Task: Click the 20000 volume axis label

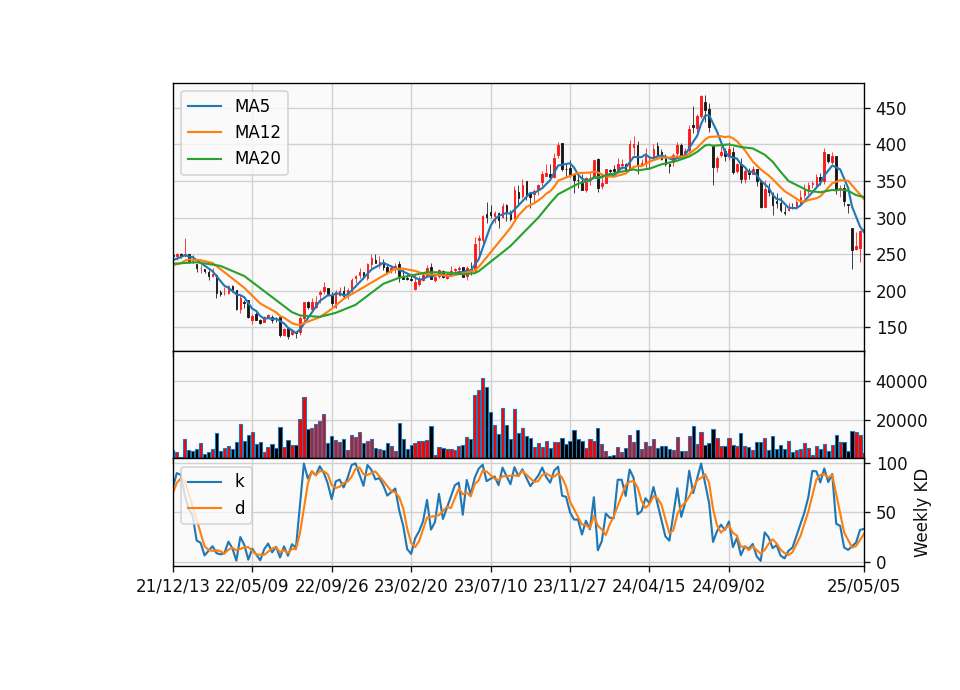Action: click(x=901, y=421)
